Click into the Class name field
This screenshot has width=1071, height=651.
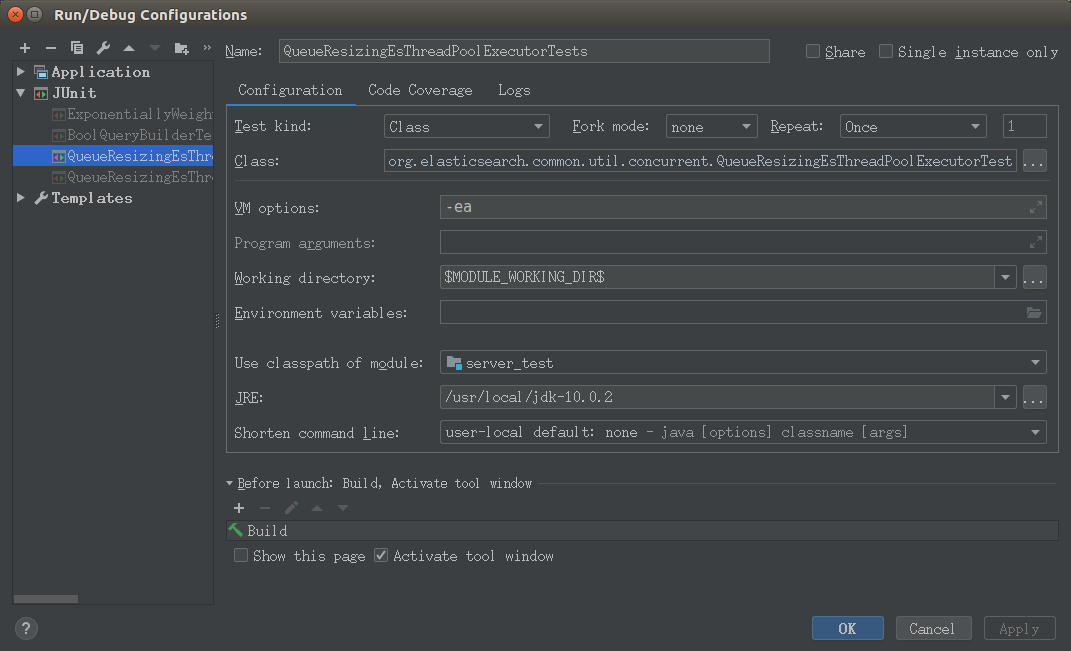point(700,161)
